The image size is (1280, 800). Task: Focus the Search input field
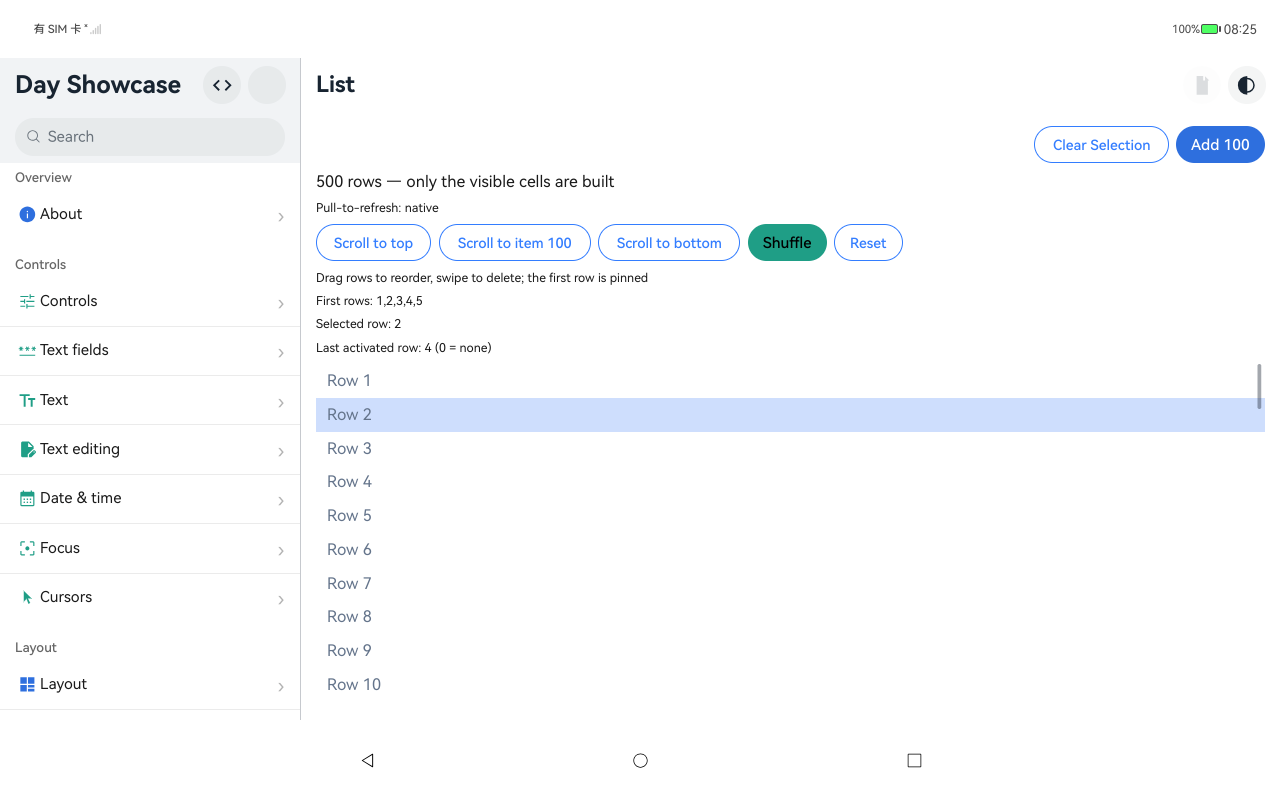coord(150,137)
